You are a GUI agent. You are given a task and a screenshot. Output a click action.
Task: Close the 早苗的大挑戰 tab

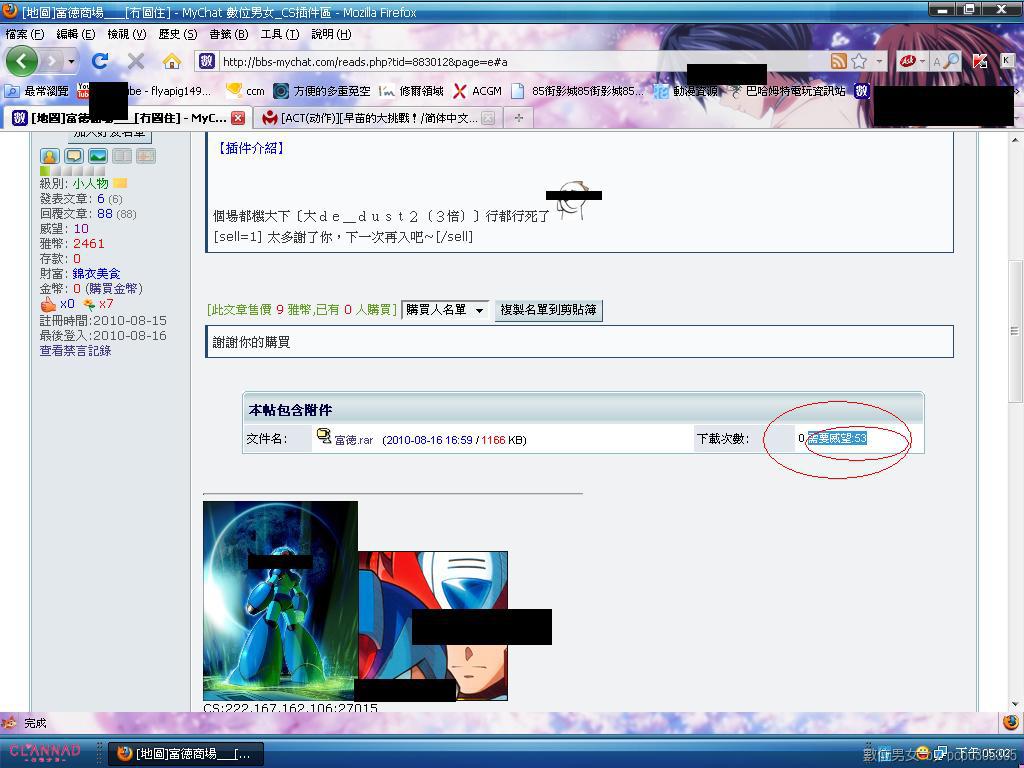[x=488, y=118]
